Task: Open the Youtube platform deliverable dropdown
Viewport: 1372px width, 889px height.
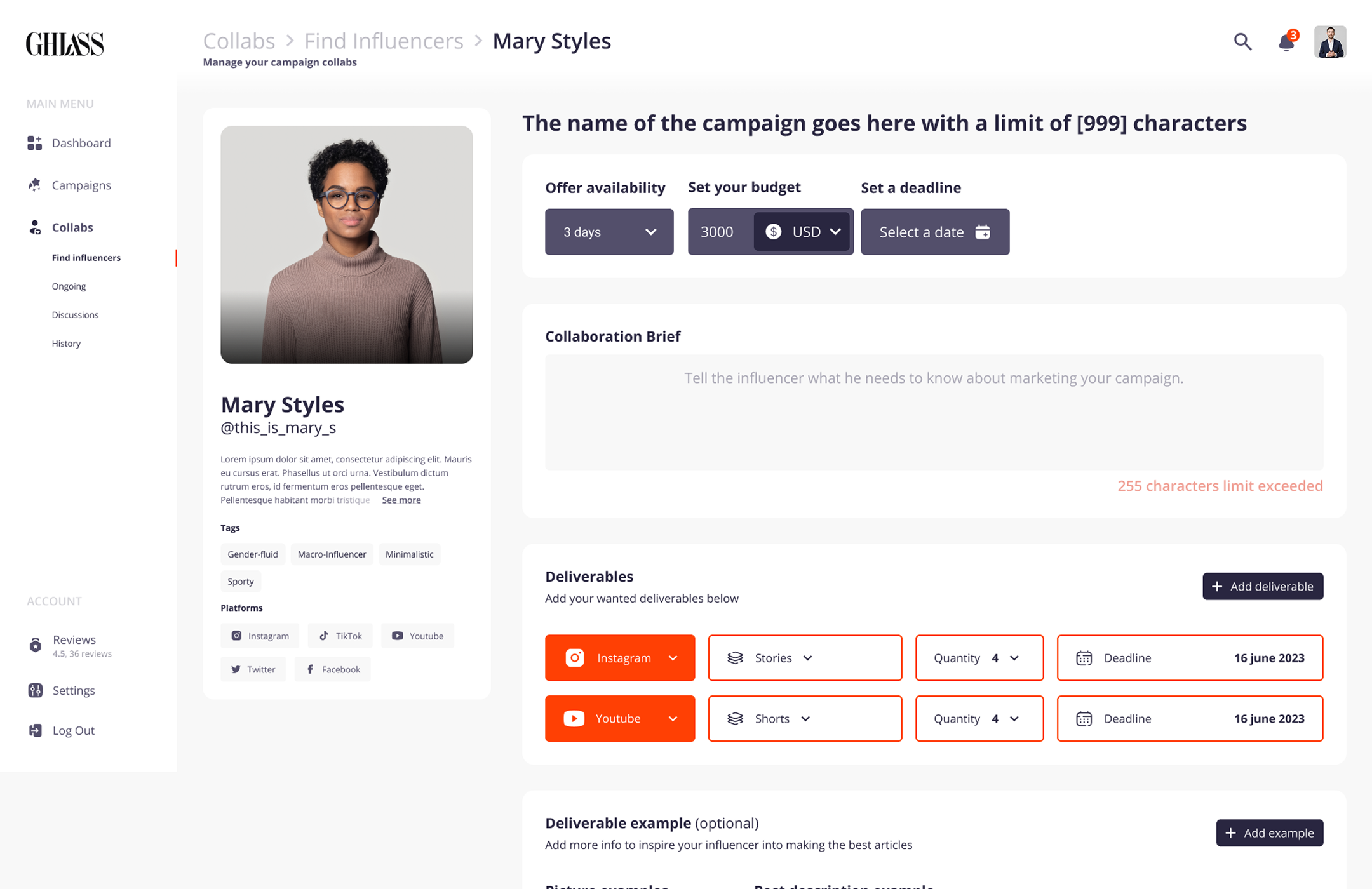Action: [x=619, y=718]
